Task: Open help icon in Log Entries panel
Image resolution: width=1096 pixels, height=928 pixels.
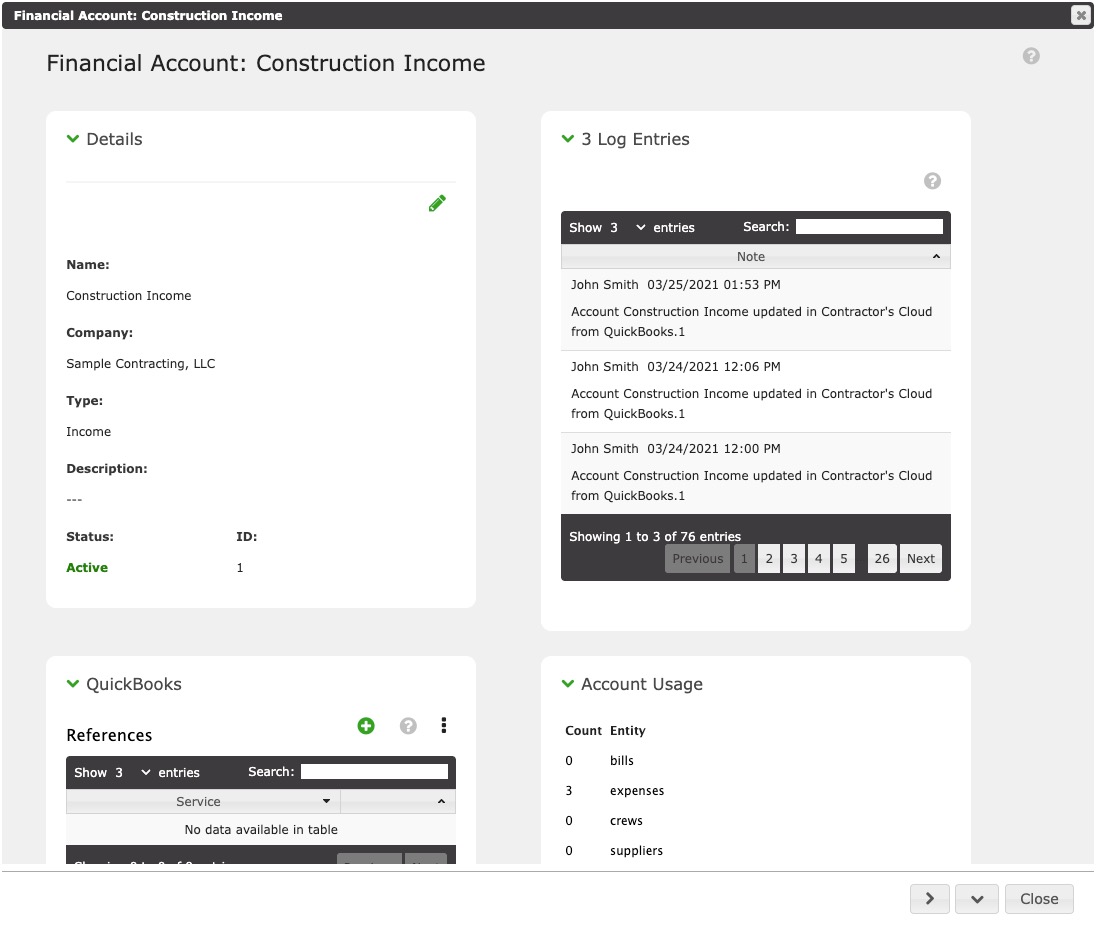Action: click(932, 181)
